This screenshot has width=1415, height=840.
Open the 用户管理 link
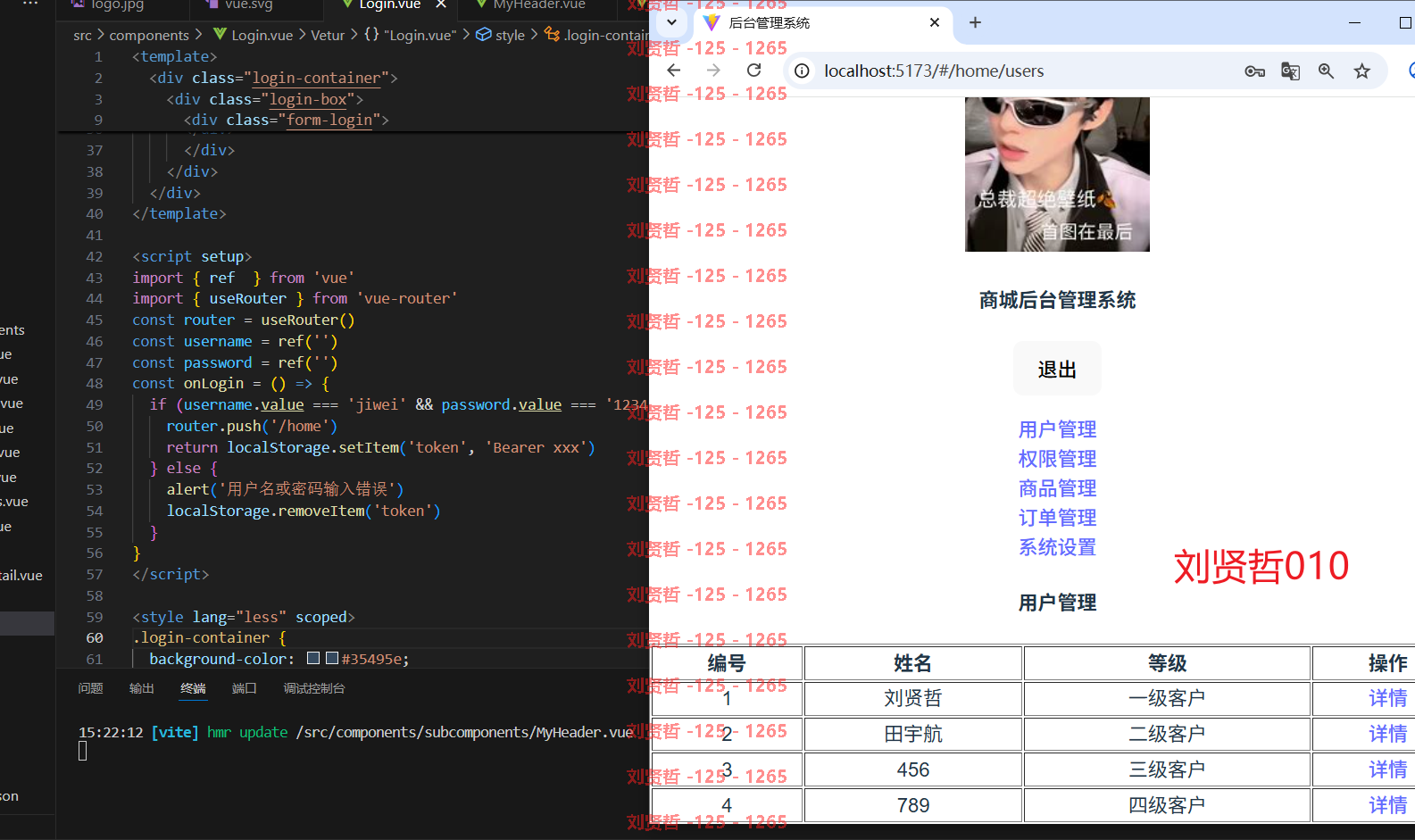1057,429
